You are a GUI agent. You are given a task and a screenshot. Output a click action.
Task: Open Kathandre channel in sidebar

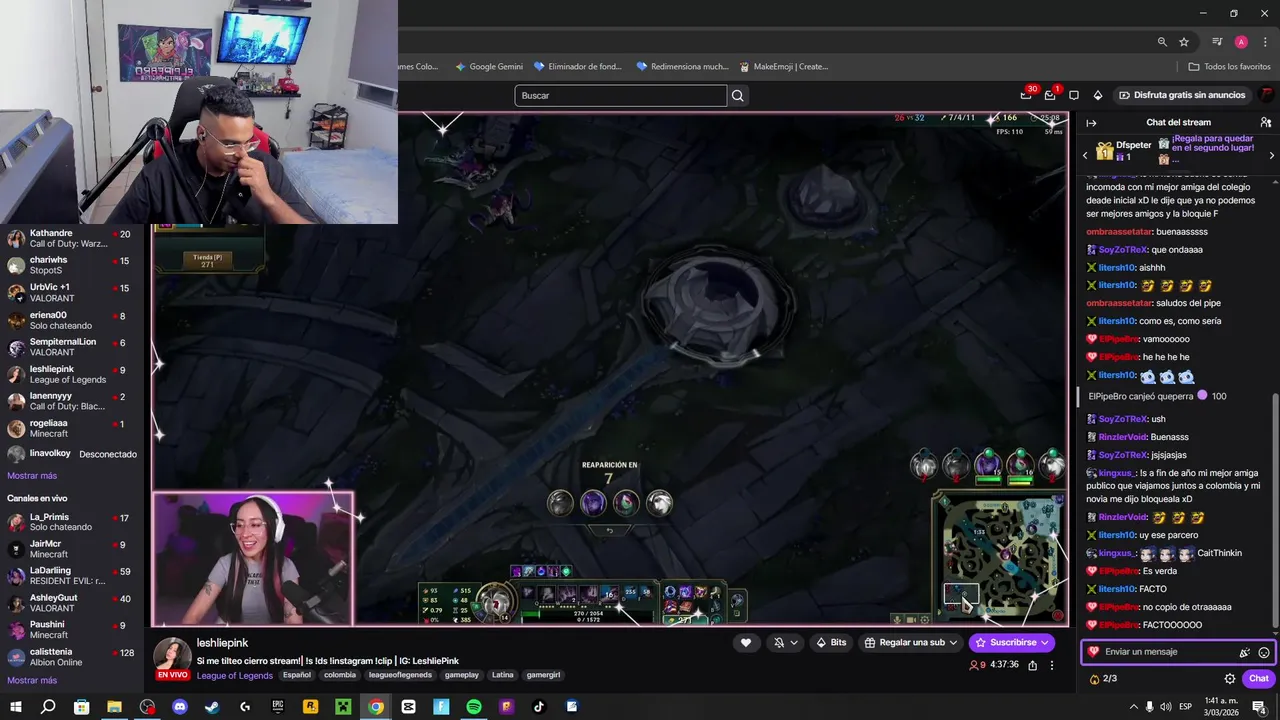70,239
